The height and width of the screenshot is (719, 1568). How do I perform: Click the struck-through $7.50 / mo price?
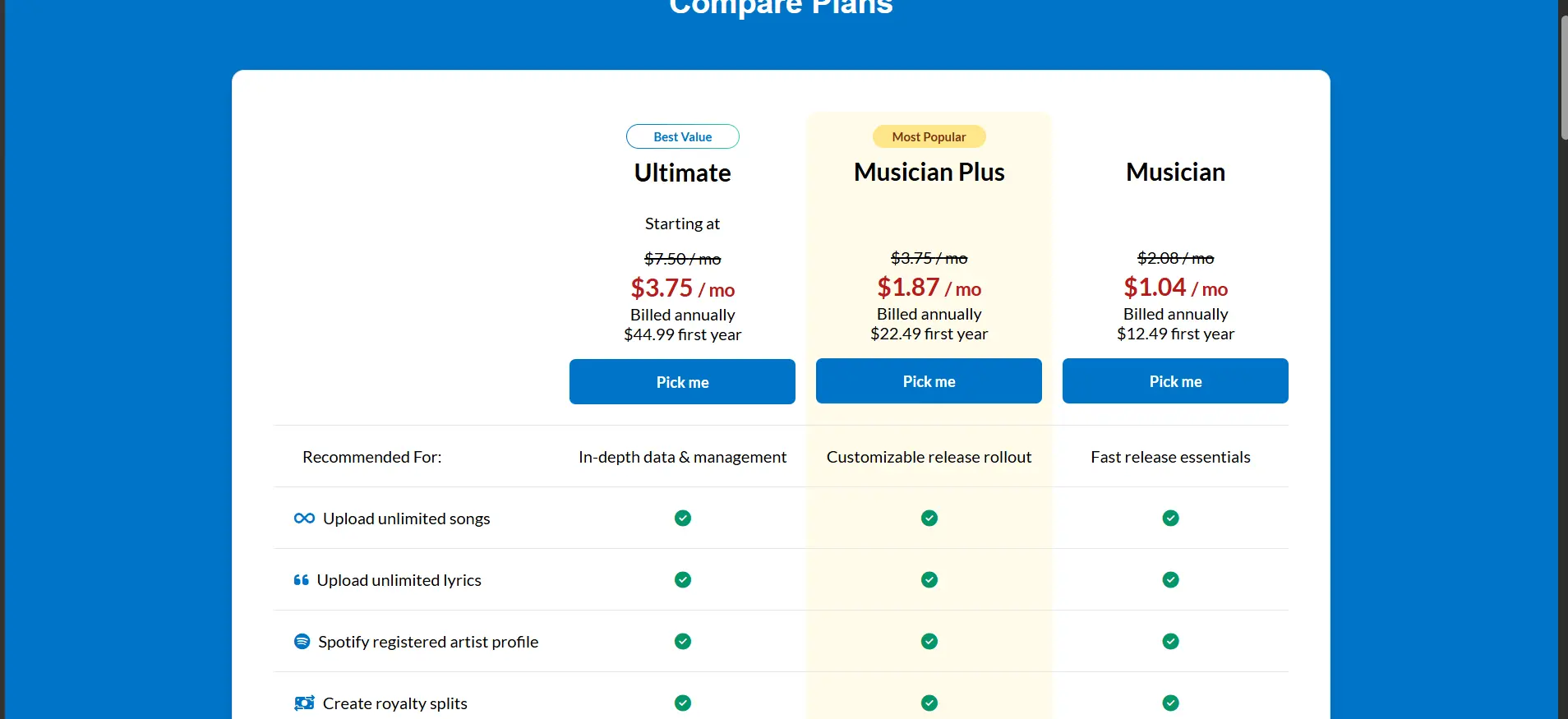coord(682,259)
